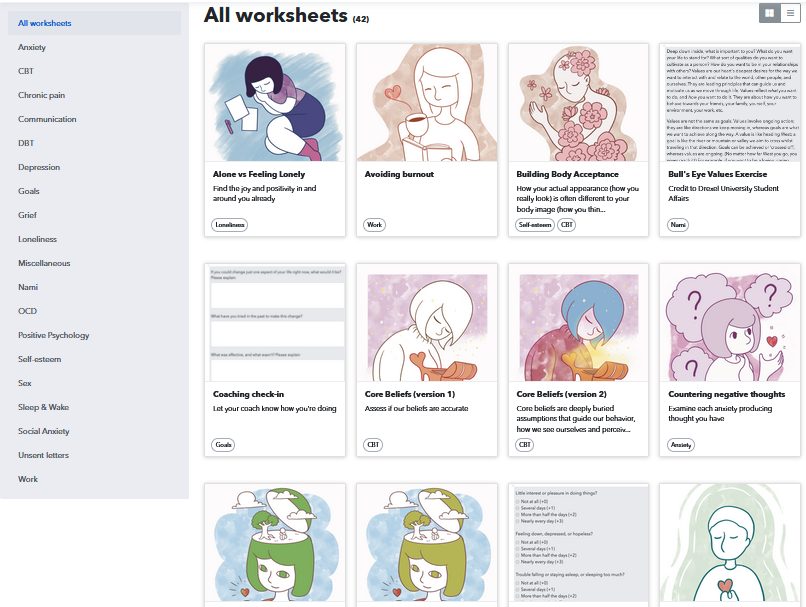Click the Self-esteem tag on Building Body Acceptance
The width and height of the screenshot is (806, 607).
click(x=535, y=225)
